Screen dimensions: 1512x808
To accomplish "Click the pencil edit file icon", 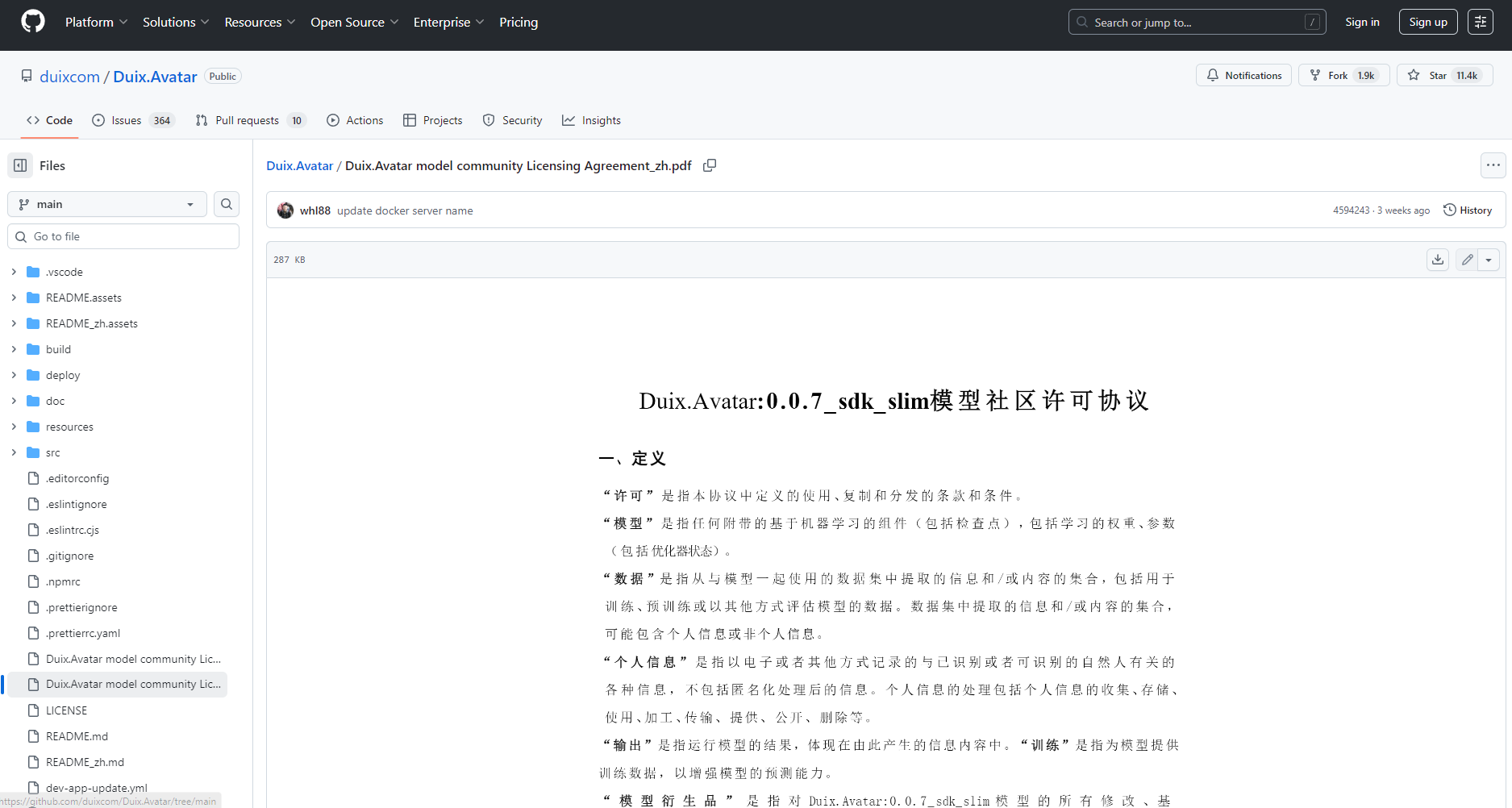I will click(1467, 260).
